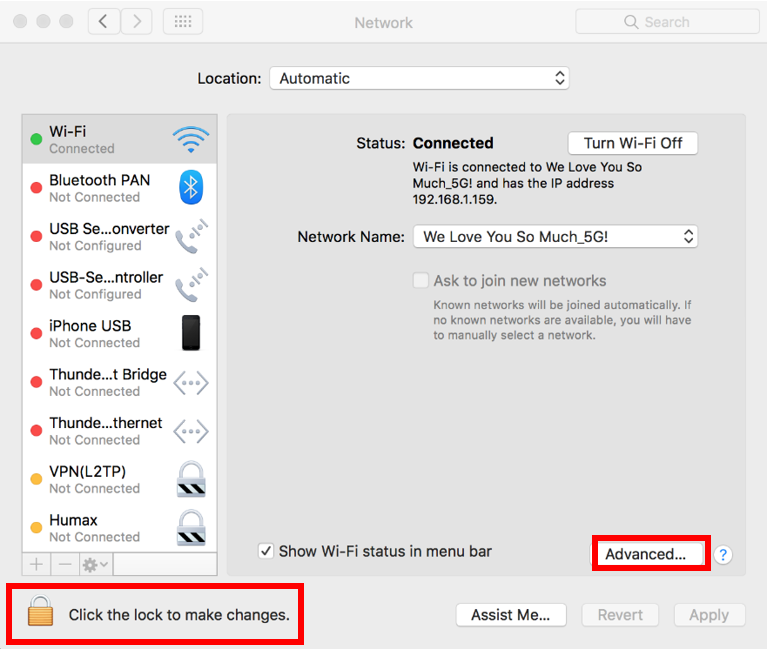
Task: Click the bold 'Connected' status text
Action: 453,143
